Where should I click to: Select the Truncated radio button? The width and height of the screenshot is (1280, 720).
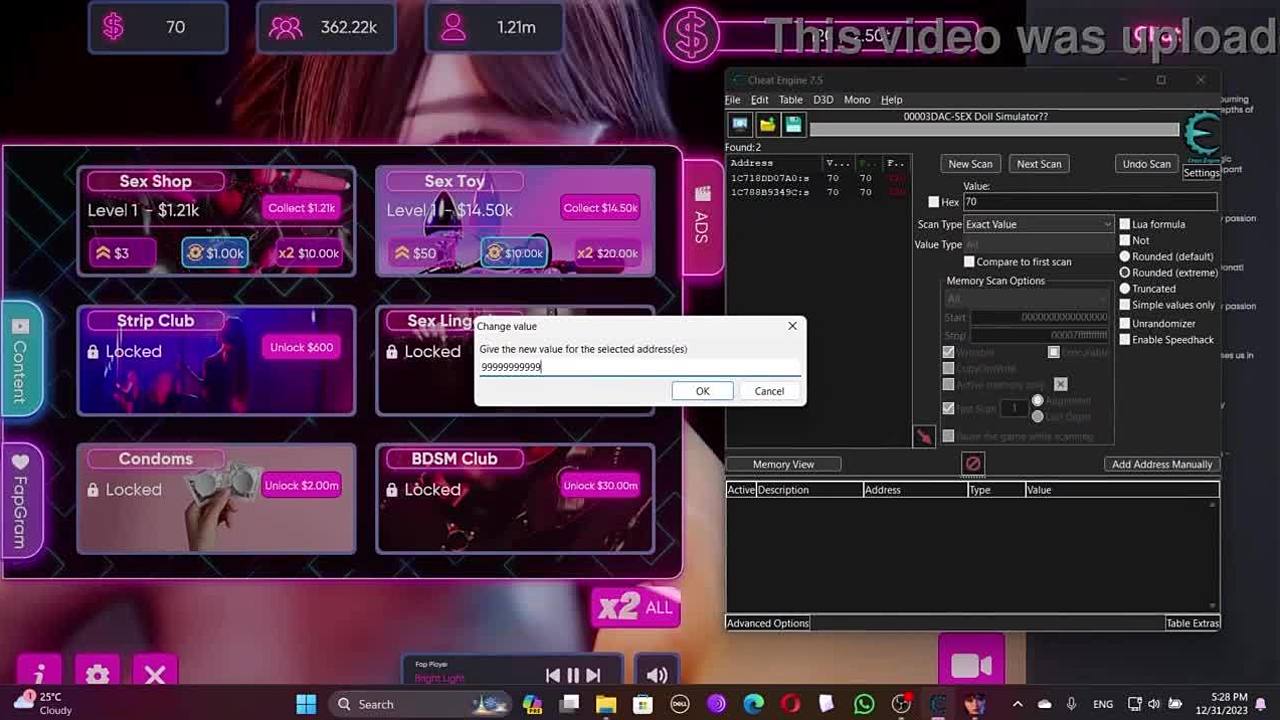[1125, 289]
